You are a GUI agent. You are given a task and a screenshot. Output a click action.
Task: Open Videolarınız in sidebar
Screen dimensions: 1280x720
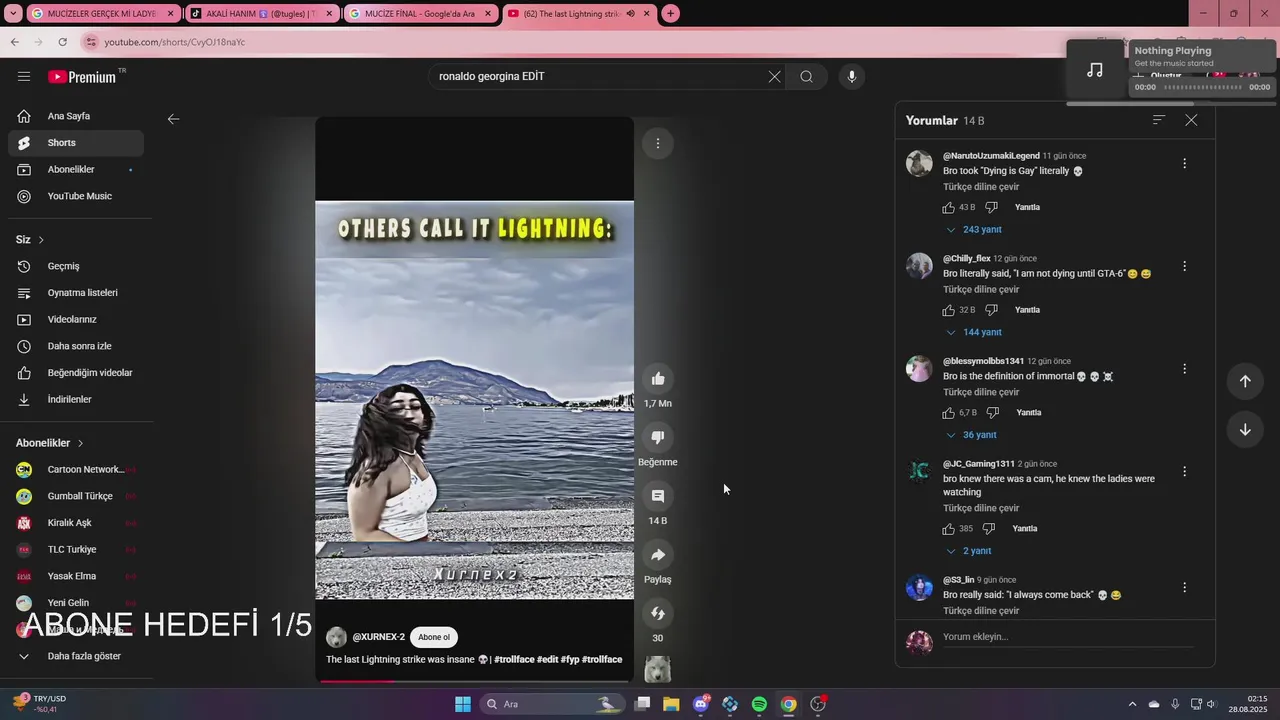76,319
